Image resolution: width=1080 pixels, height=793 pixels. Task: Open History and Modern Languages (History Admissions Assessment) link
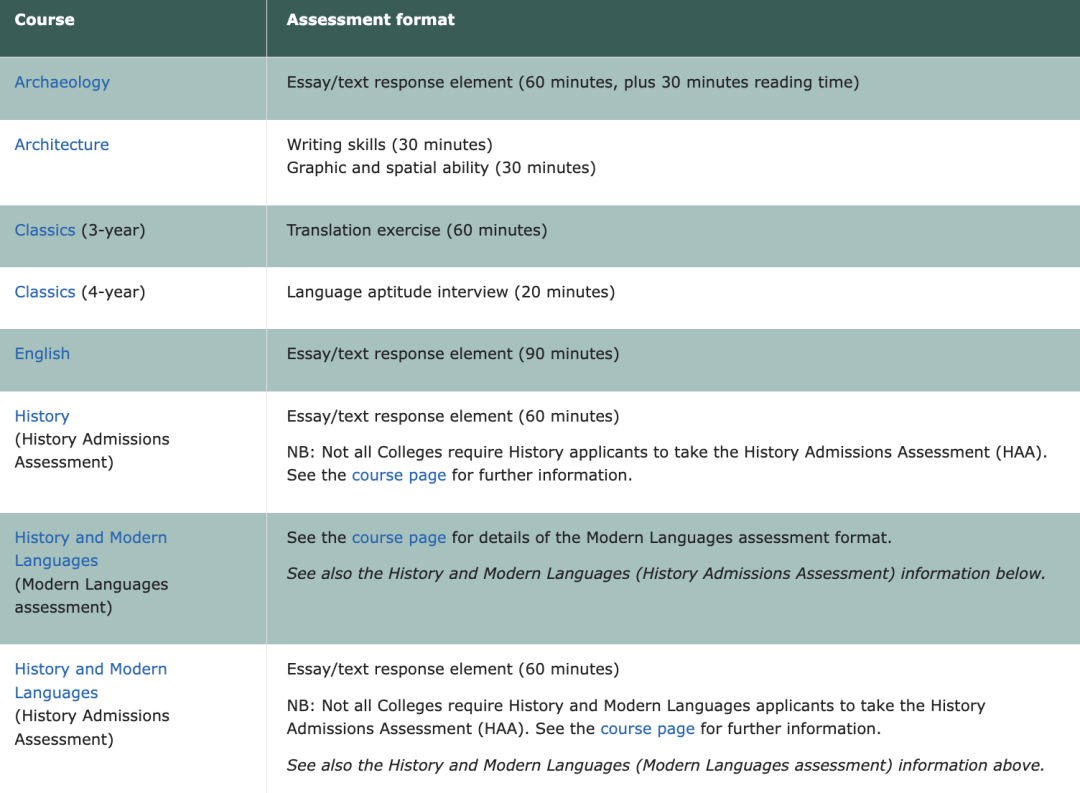[90, 680]
